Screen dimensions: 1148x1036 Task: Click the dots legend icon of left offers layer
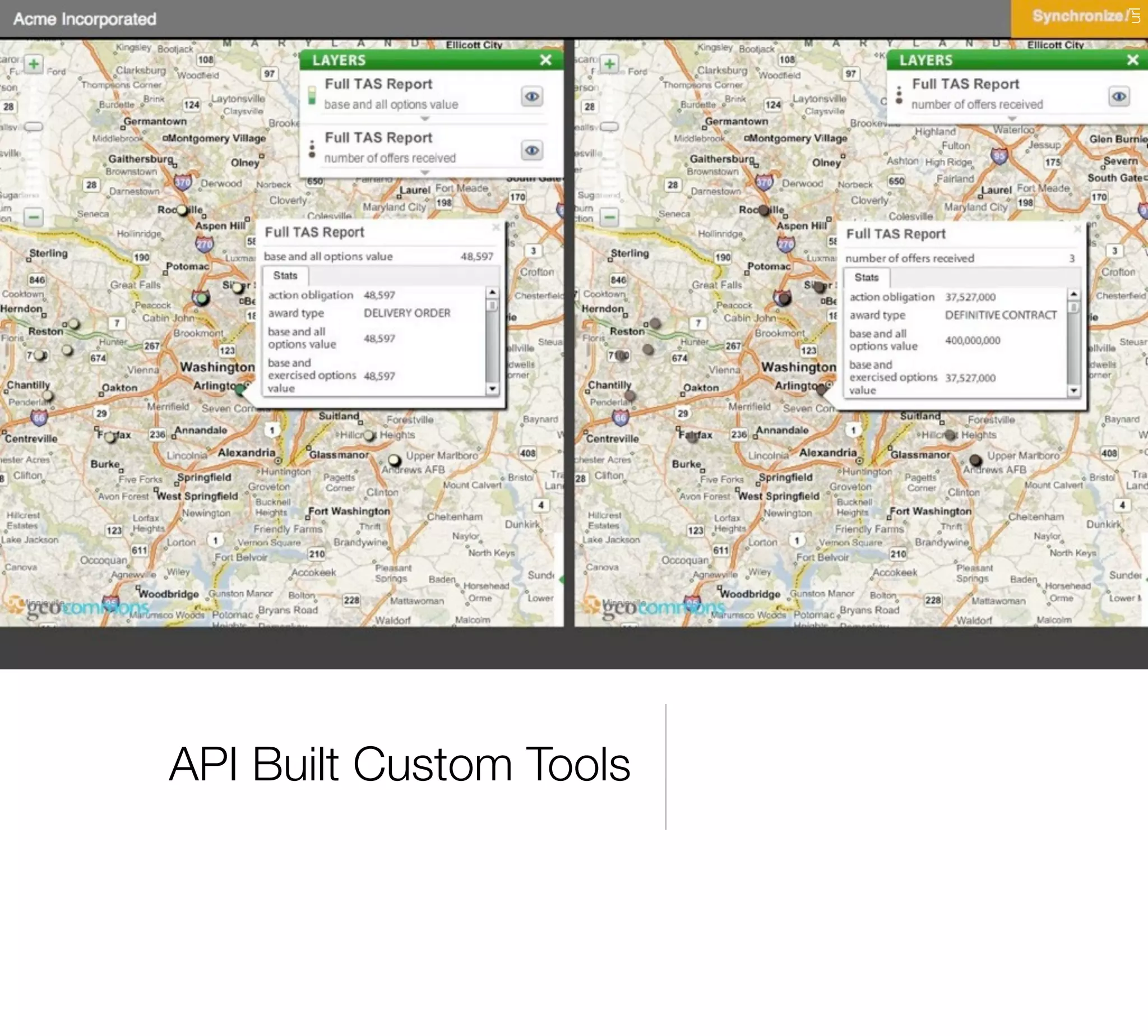(x=312, y=149)
